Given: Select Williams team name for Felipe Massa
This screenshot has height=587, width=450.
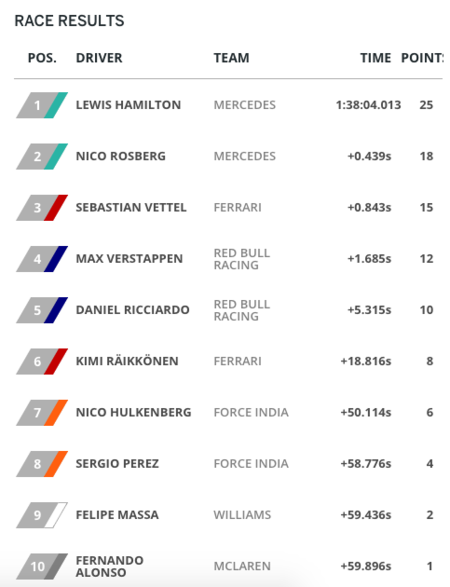Looking at the screenshot, I should (242, 515).
